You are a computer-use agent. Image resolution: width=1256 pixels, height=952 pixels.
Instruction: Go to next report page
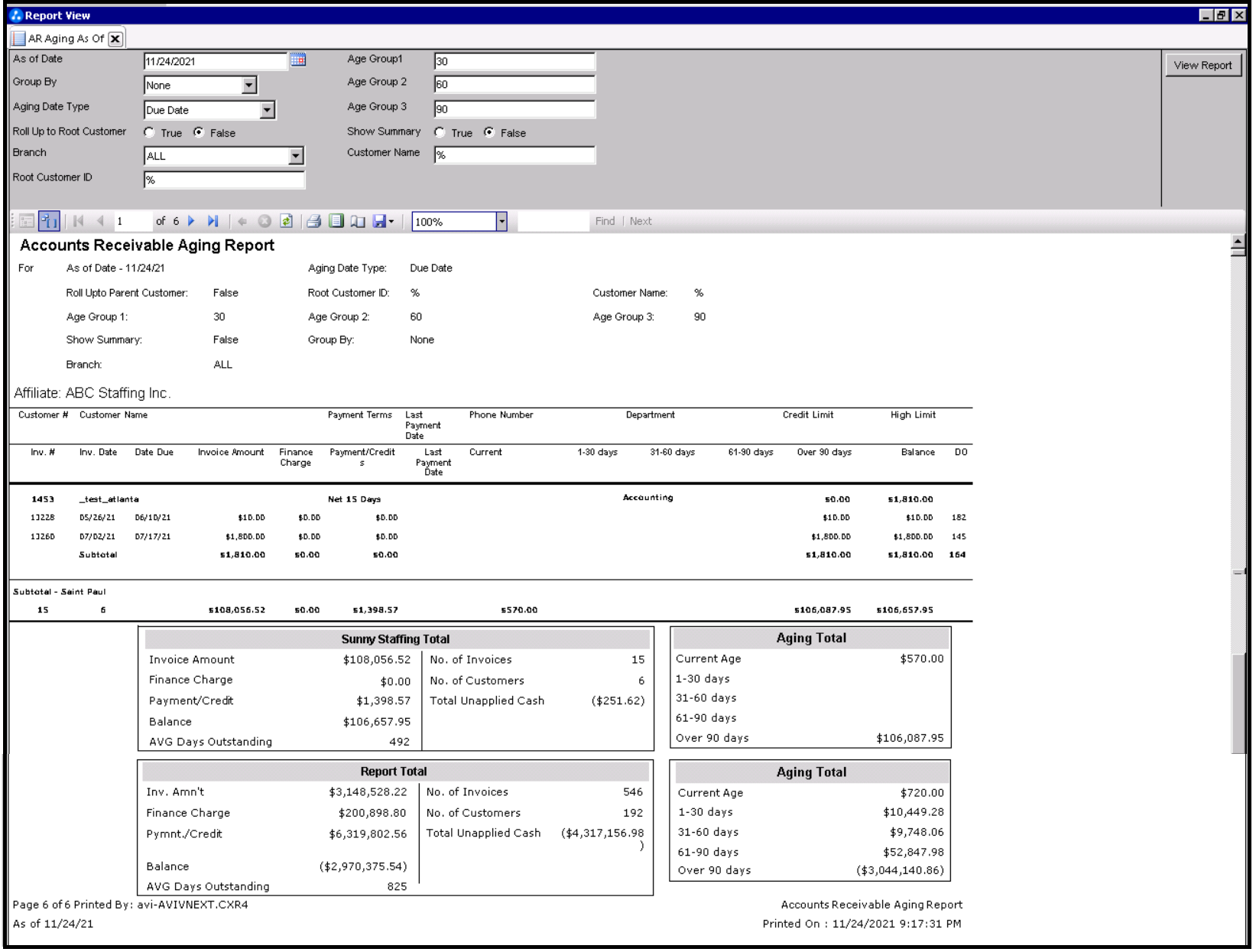point(191,222)
